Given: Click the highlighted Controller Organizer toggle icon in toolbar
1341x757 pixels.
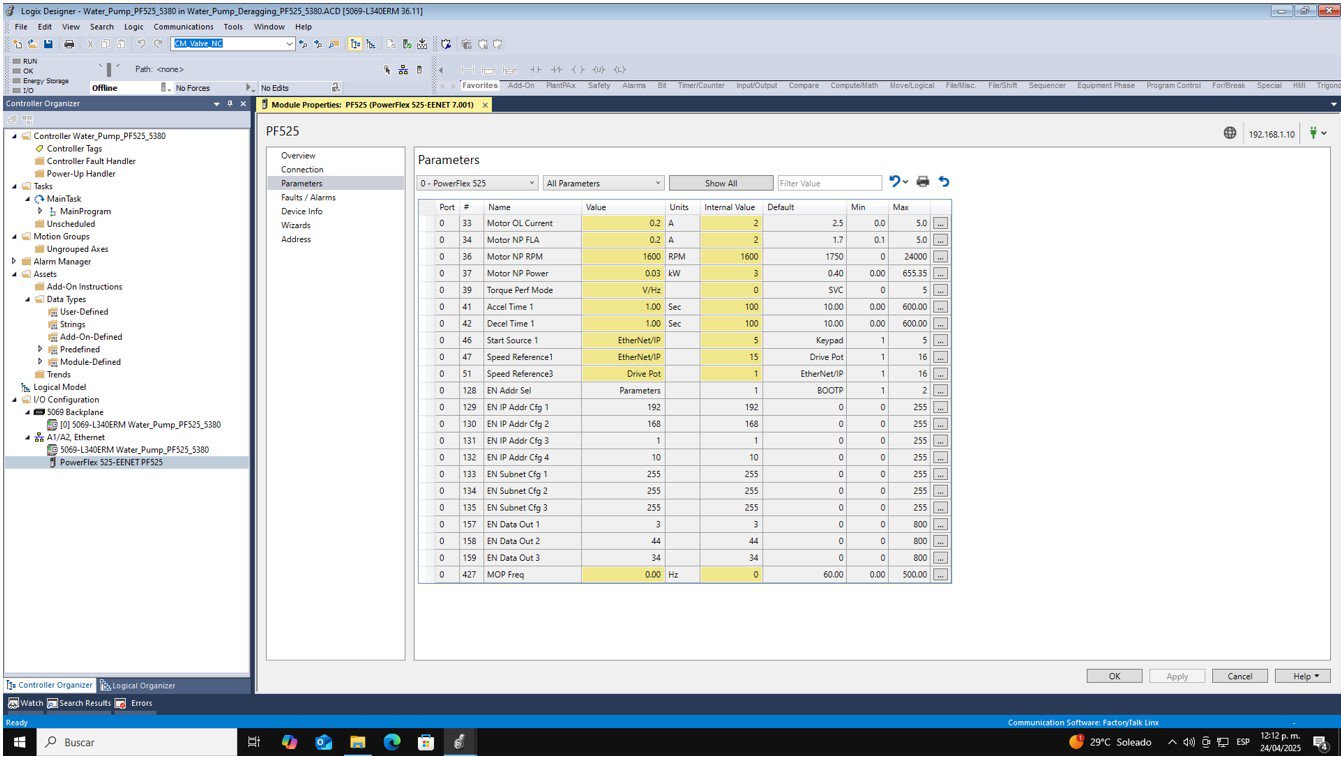Looking at the screenshot, I should (x=355, y=44).
